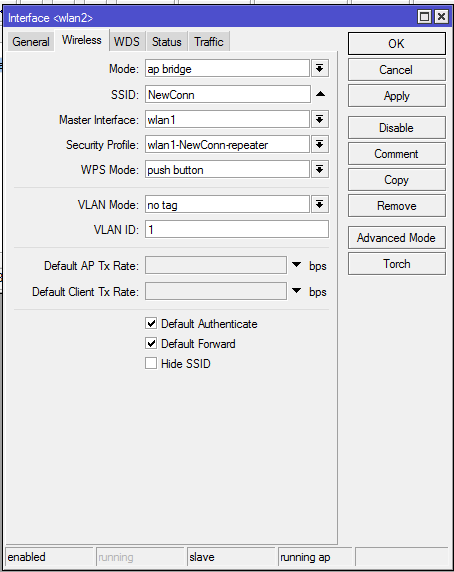
Task: Maximize the Interface wlan2 window
Action: coord(424,17)
